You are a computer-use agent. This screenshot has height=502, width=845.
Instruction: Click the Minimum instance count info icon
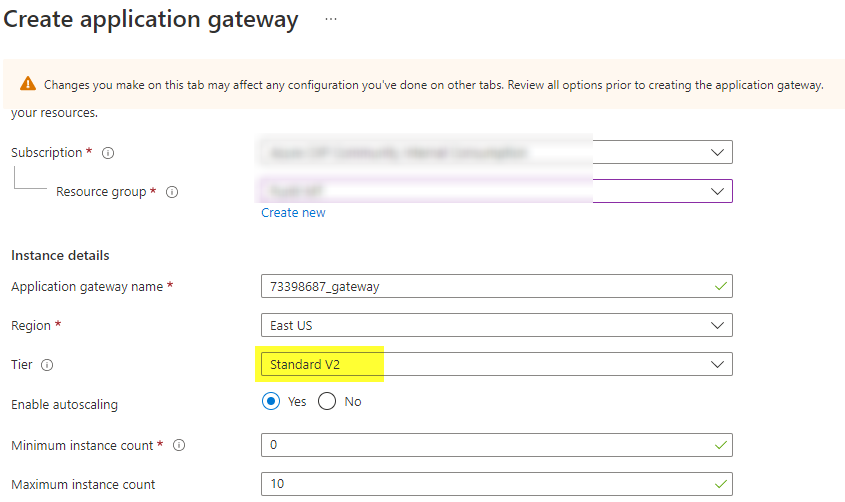coord(180,445)
